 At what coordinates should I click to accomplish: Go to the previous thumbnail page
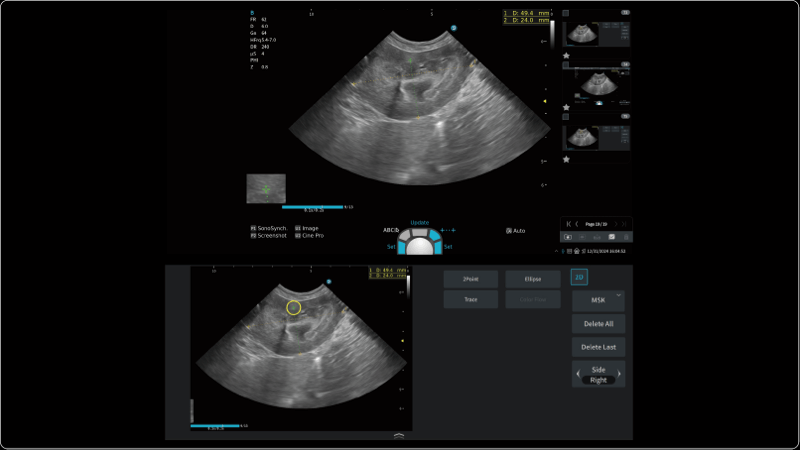tap(577, 224)
